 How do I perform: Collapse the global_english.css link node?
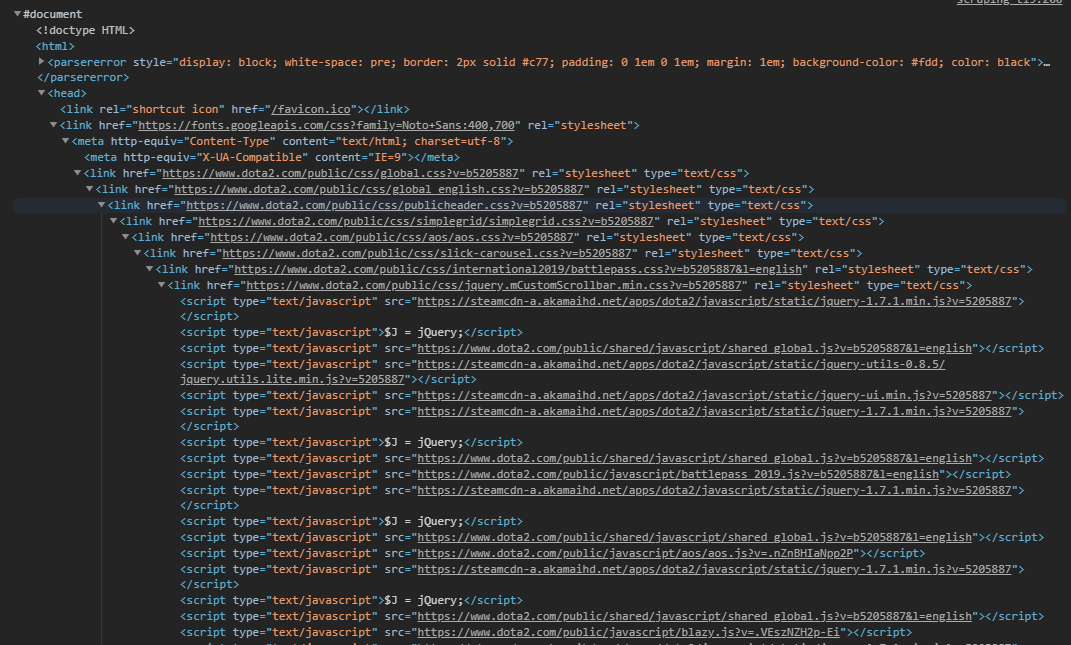point(89,189)
